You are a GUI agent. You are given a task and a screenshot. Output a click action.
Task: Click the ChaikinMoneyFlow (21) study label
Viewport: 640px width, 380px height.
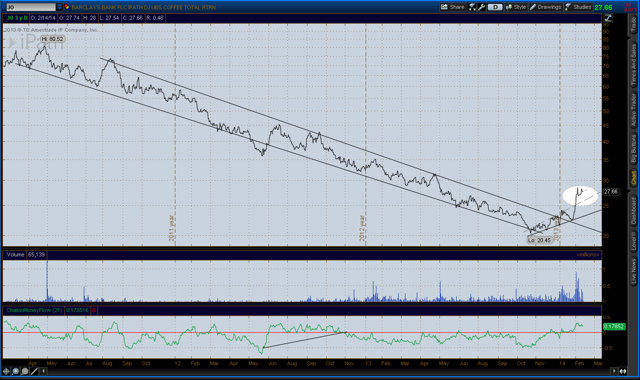[x=34, y=310]
